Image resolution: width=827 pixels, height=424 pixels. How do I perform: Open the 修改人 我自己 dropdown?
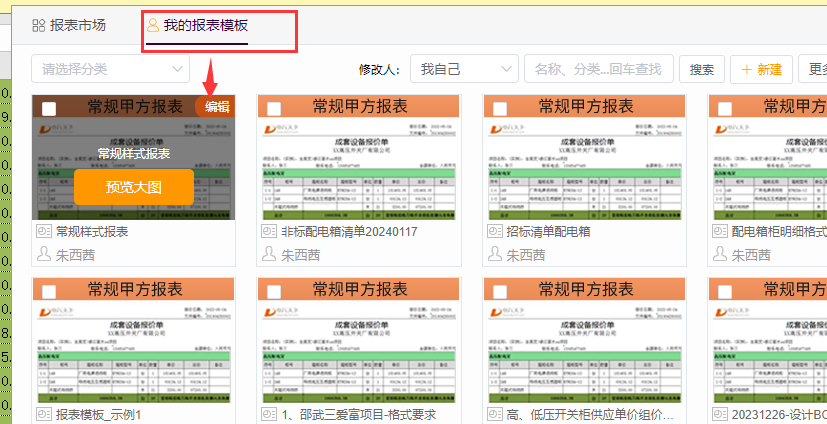point(465,69)
